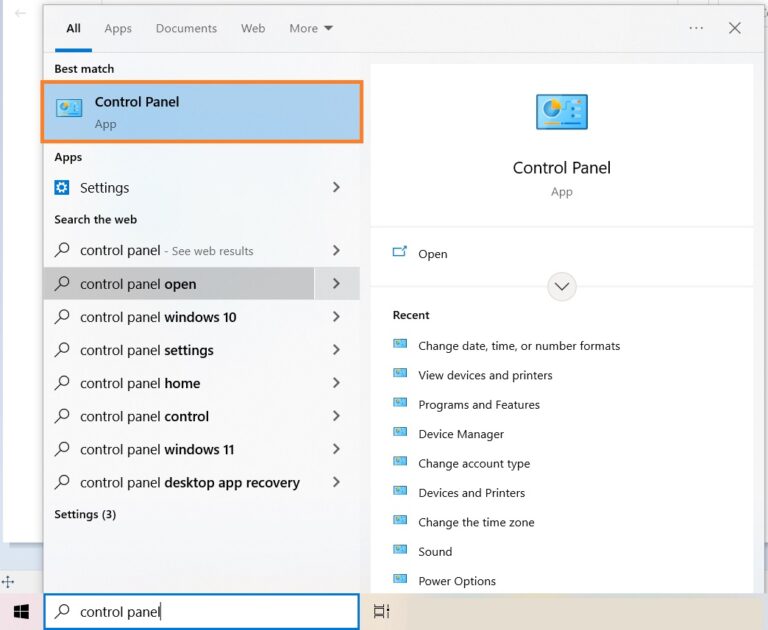
Task: Select the Web filter tab
Action: coord(253,28)
